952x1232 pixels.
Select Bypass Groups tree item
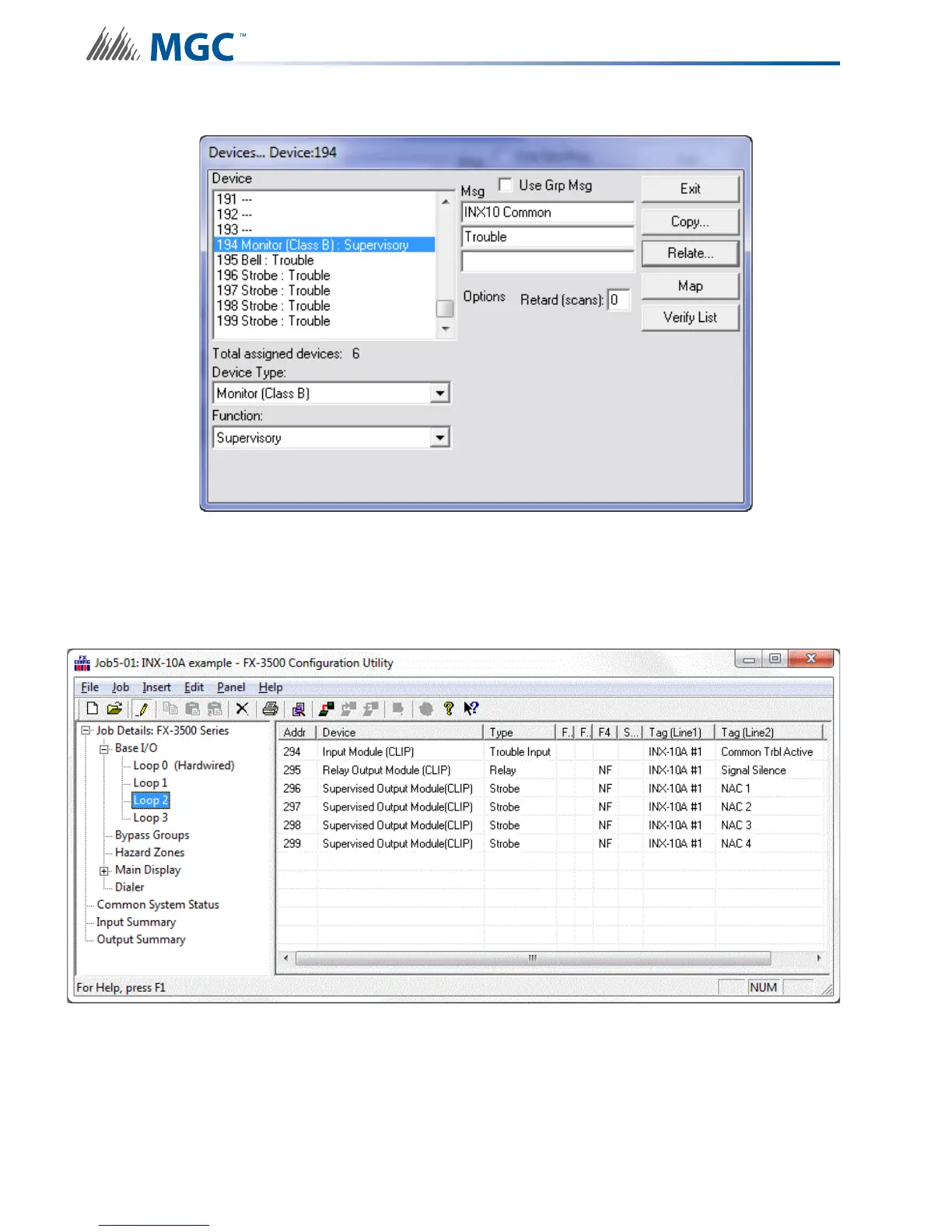click(152, 835)
